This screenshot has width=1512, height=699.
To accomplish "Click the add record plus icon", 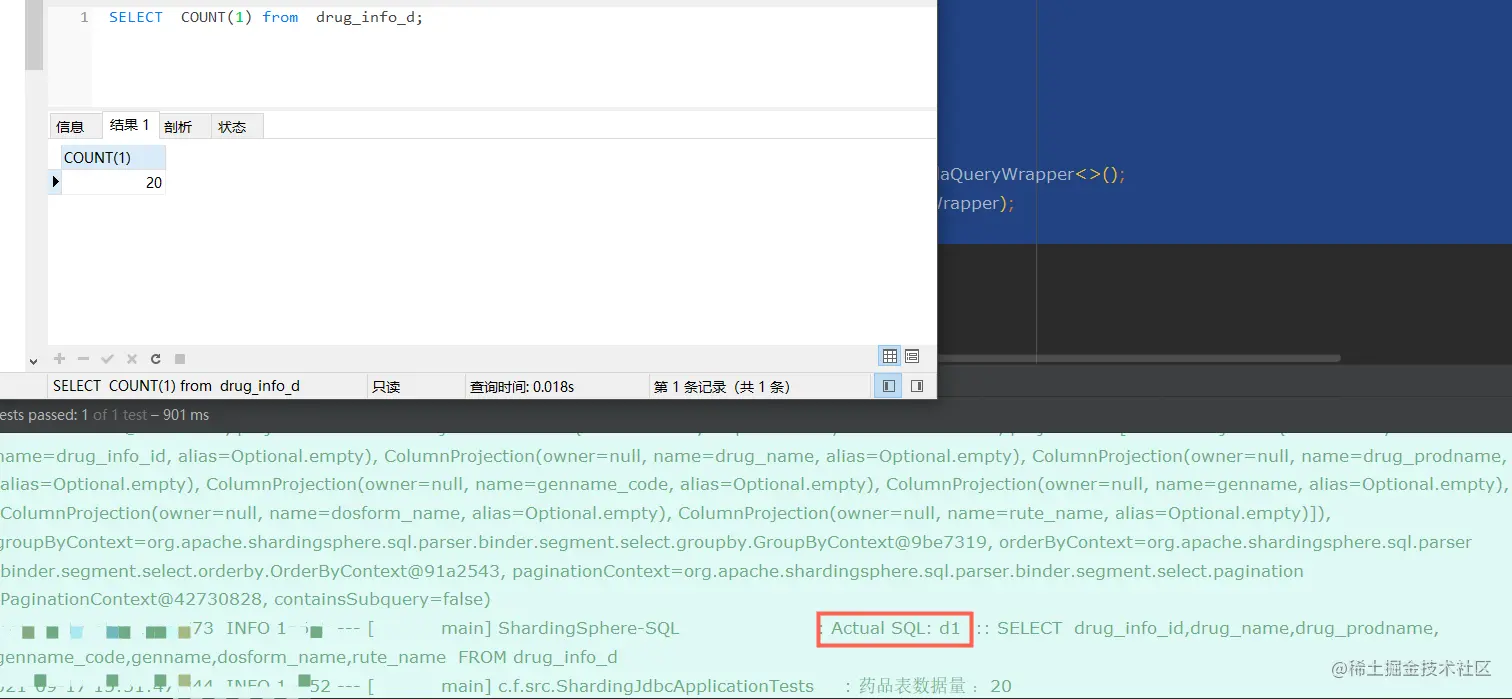I will pos(59,358).
